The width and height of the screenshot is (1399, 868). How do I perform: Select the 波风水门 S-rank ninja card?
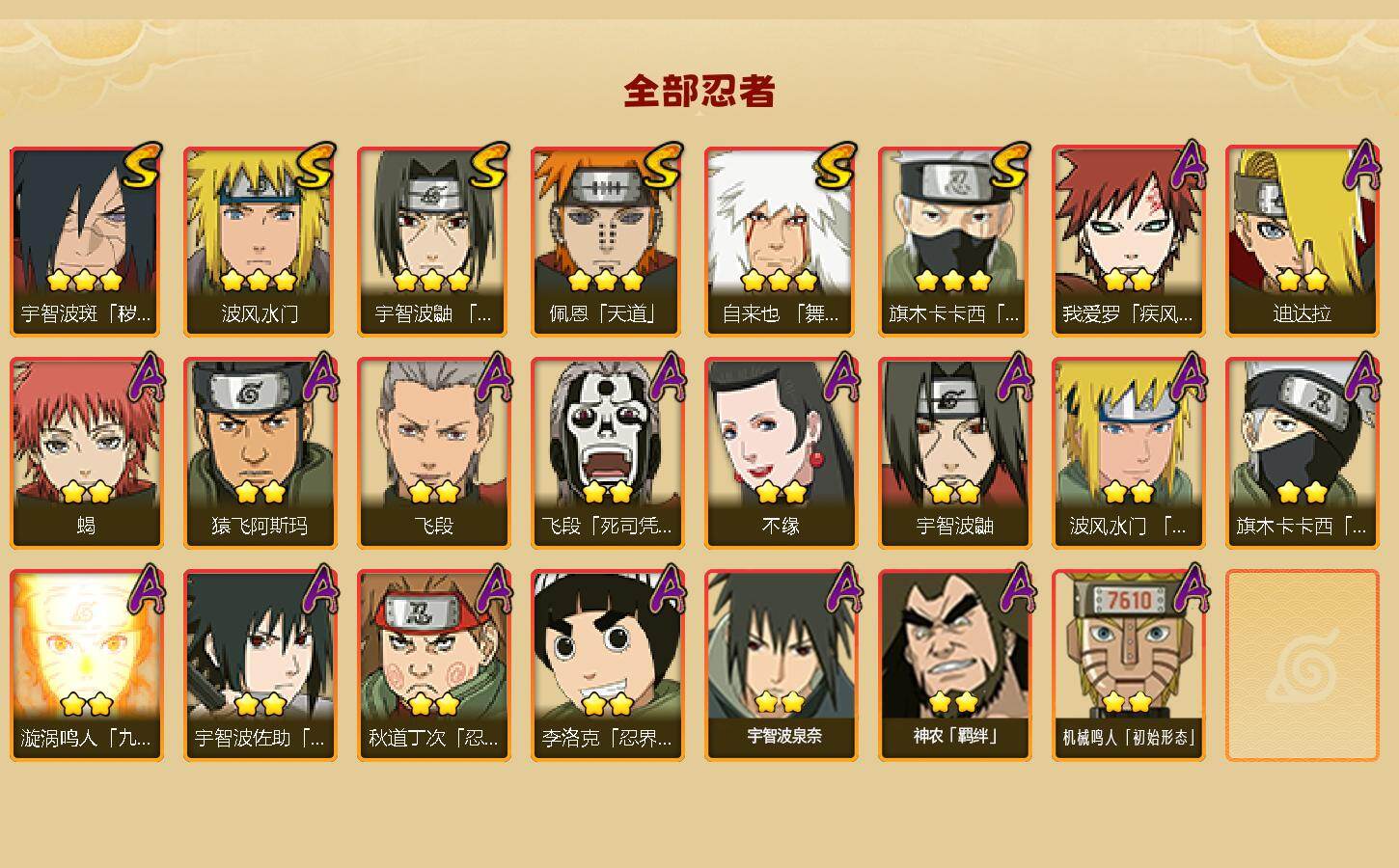(260, 241)
